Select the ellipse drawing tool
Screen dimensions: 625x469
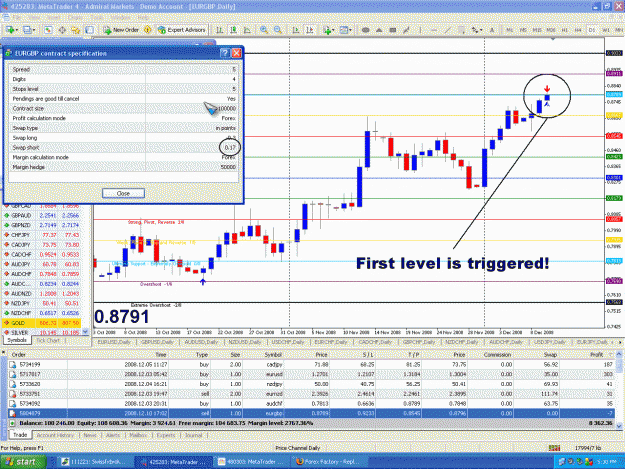click(x=365, y=30)
